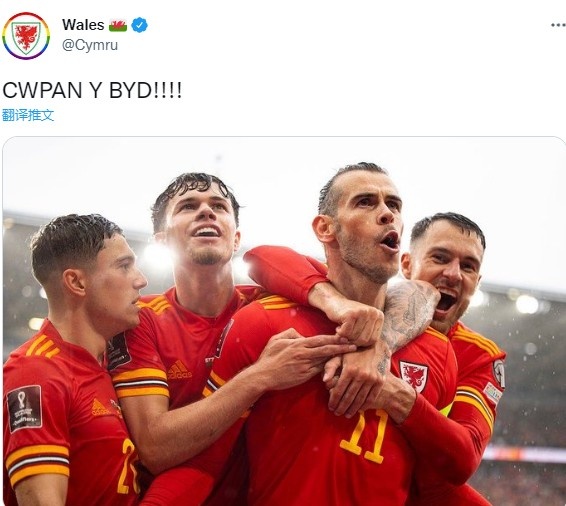This screenshot has width=566, height=506.
Task: Click the World Cup Qualifiers sleeve patch
Action: click(25, 408)
